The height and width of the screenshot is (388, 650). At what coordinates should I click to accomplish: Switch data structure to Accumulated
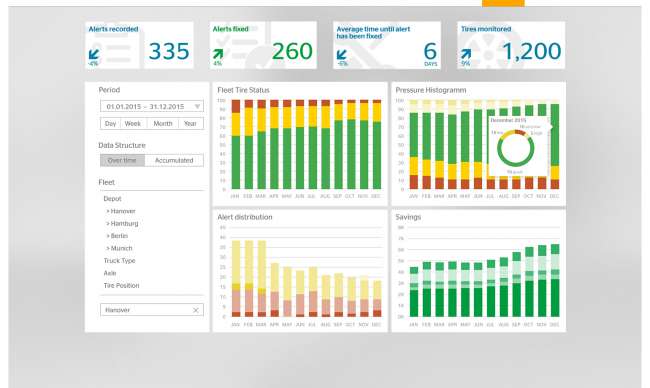point(174,160)
